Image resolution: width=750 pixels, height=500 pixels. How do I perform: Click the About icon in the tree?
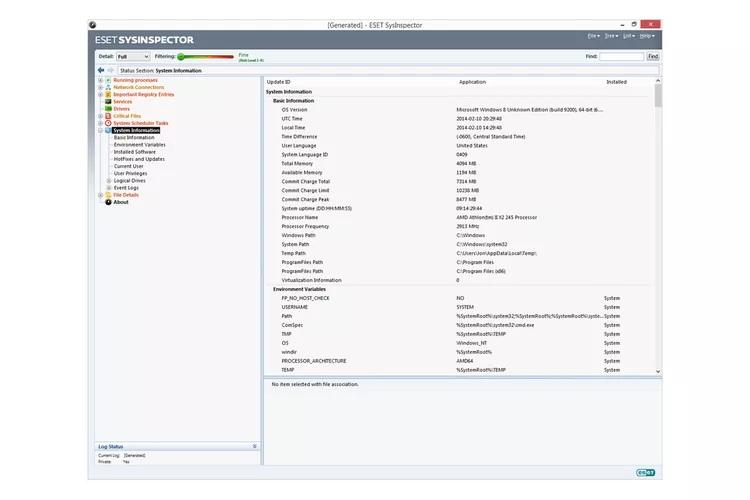(108, 202)
